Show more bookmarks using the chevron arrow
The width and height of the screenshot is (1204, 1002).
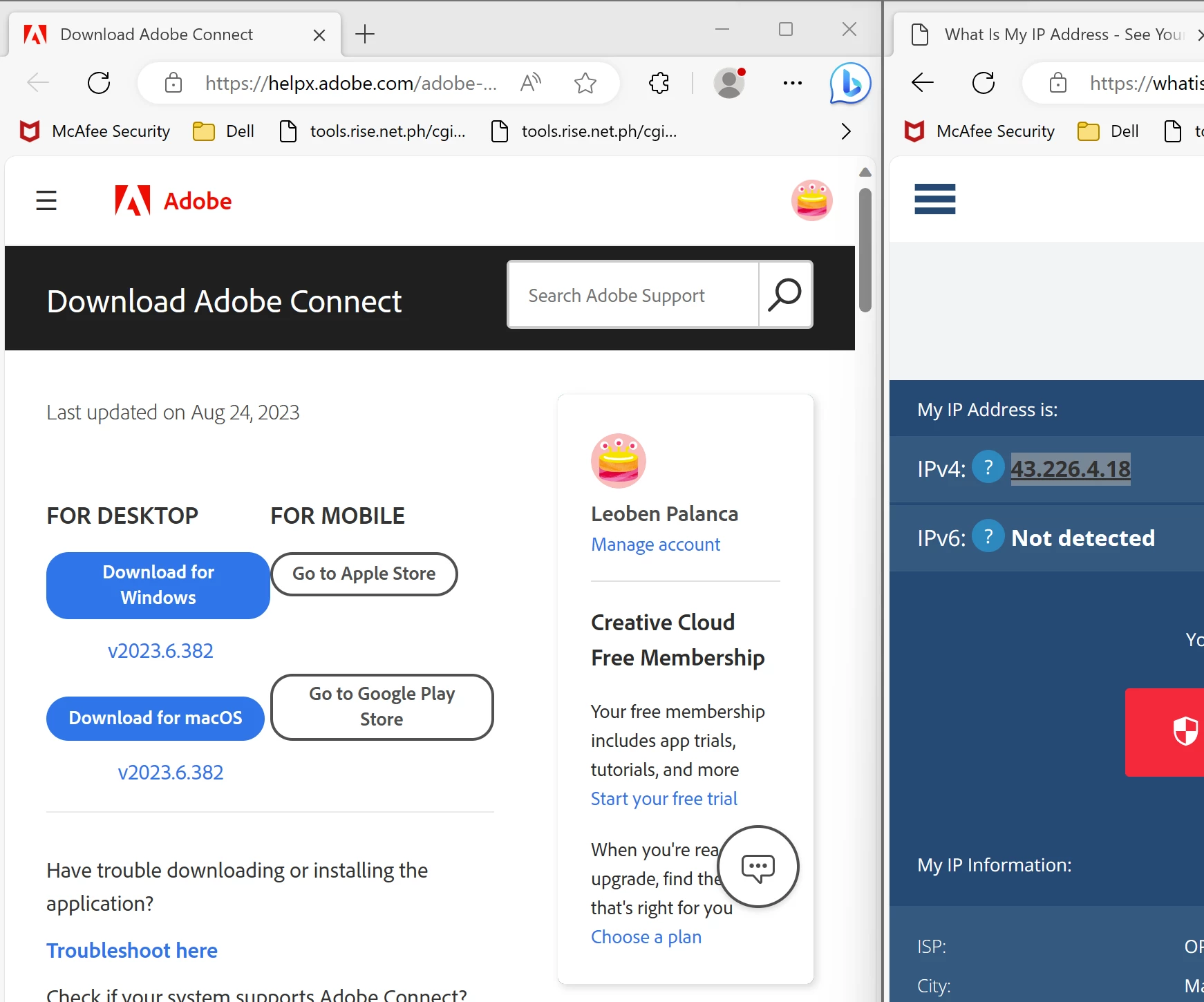(846, 131)
